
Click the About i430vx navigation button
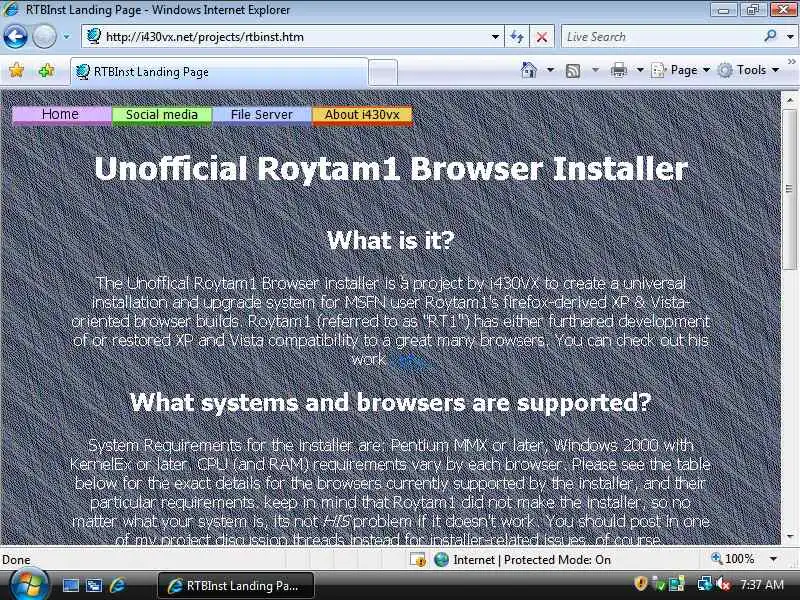[362, 115]
